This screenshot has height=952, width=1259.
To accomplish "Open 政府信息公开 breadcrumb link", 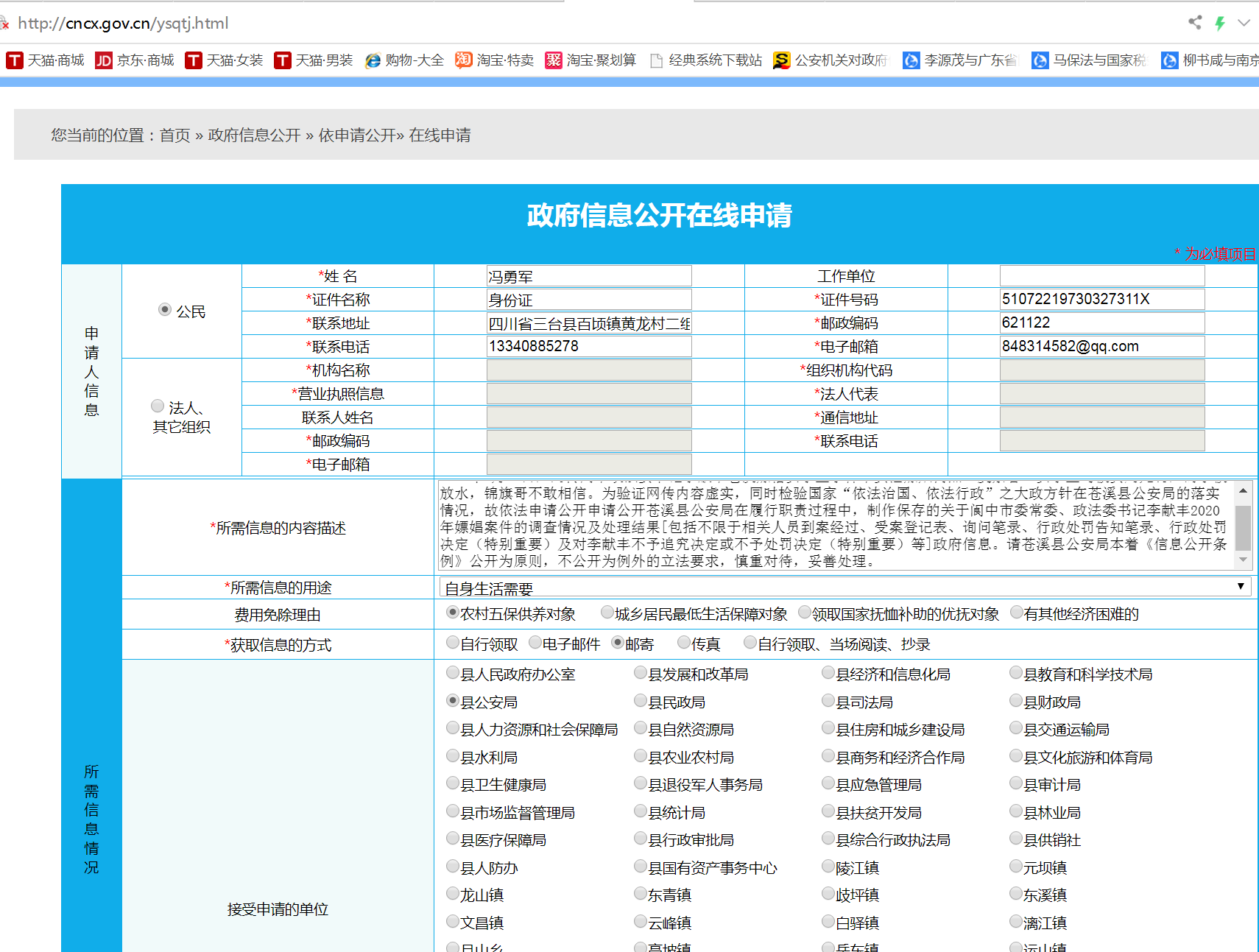I will point(254,135).
